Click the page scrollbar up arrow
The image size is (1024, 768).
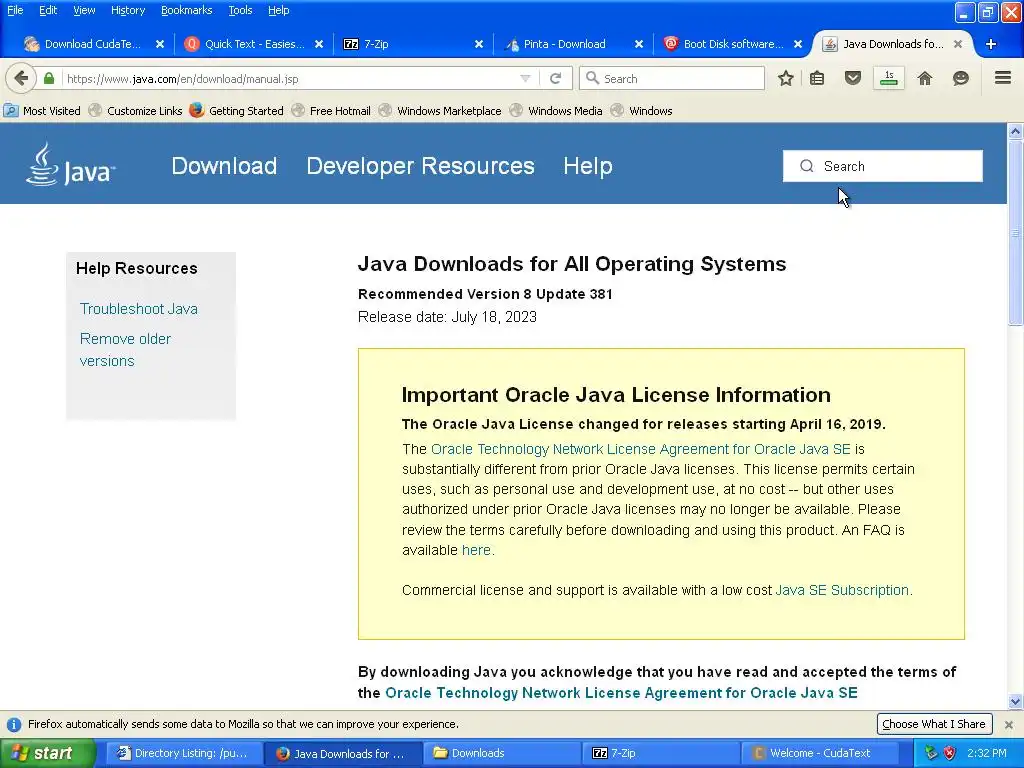click(x=1015, y=131)
